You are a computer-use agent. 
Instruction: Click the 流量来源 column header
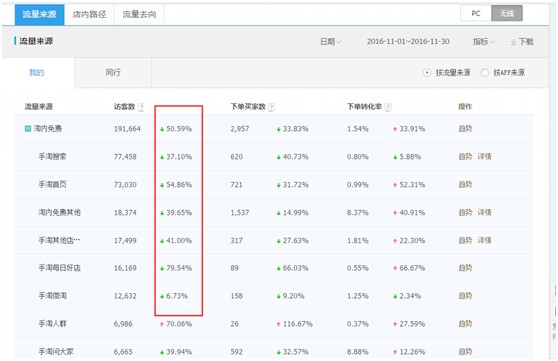pos(38,107)
